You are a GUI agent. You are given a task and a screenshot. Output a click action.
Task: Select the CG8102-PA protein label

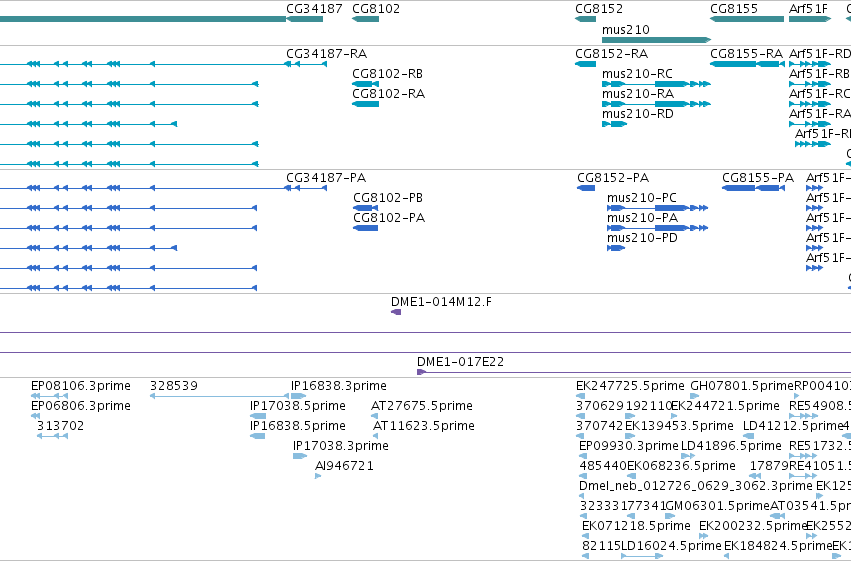click(389, 218)
